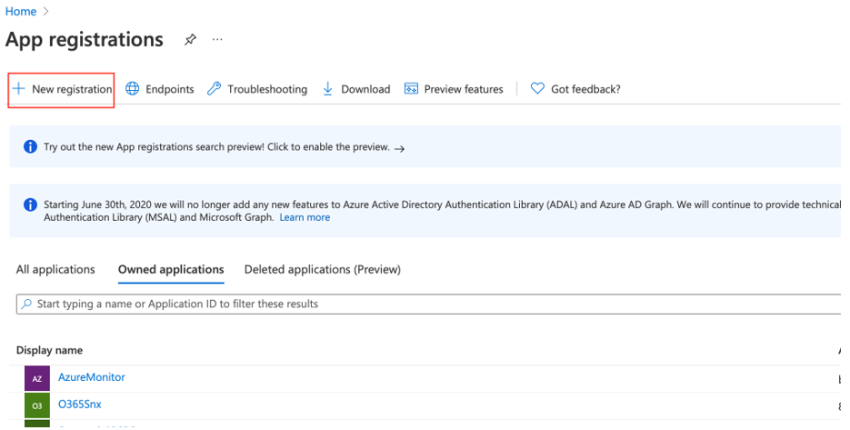Pin the App registrations page

tap(190, 41)
